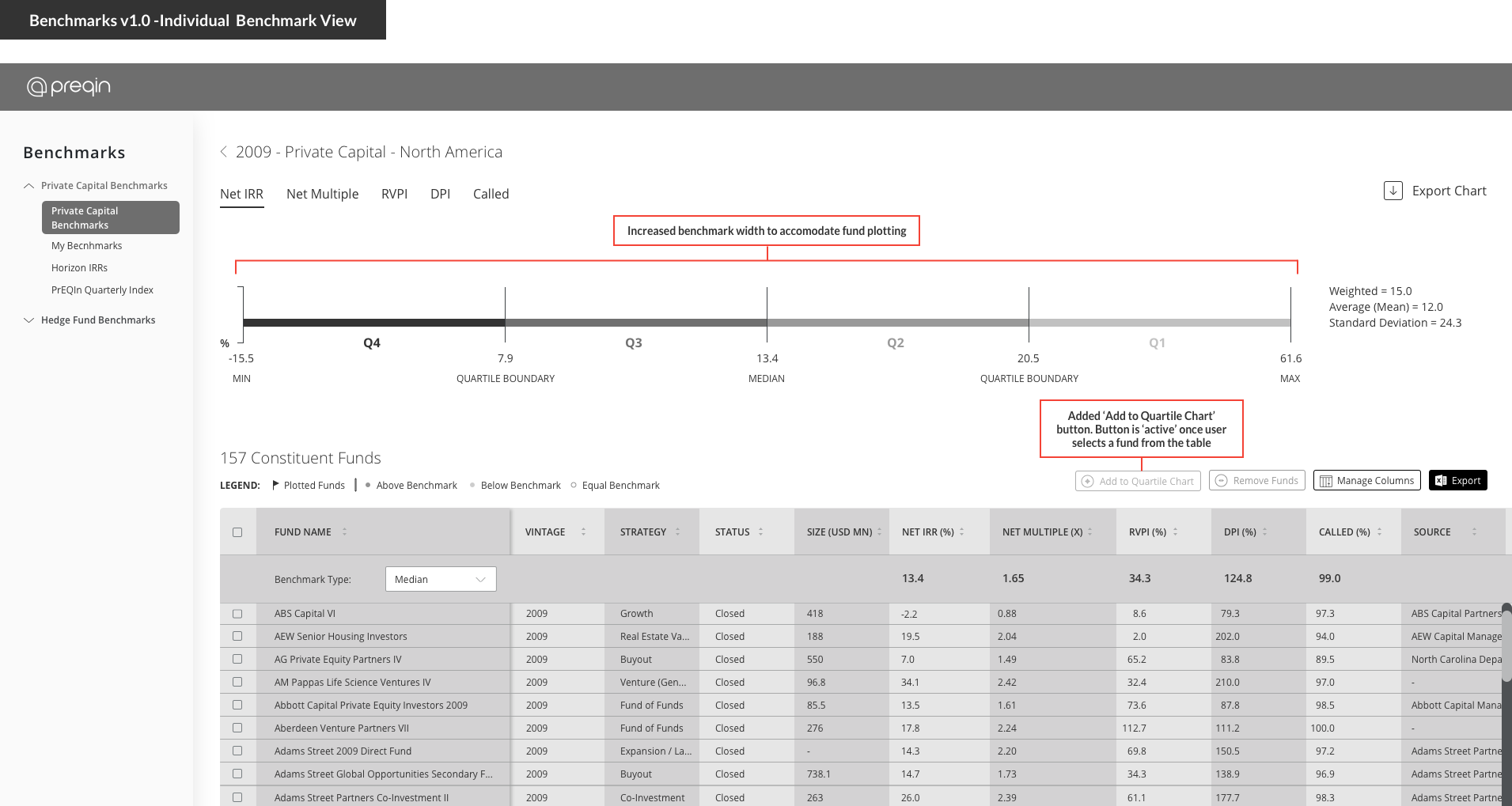Expand the Hedge Fund Benchmarks section
This screenshot has height=806, width=1512.
(x=29, y=320)
